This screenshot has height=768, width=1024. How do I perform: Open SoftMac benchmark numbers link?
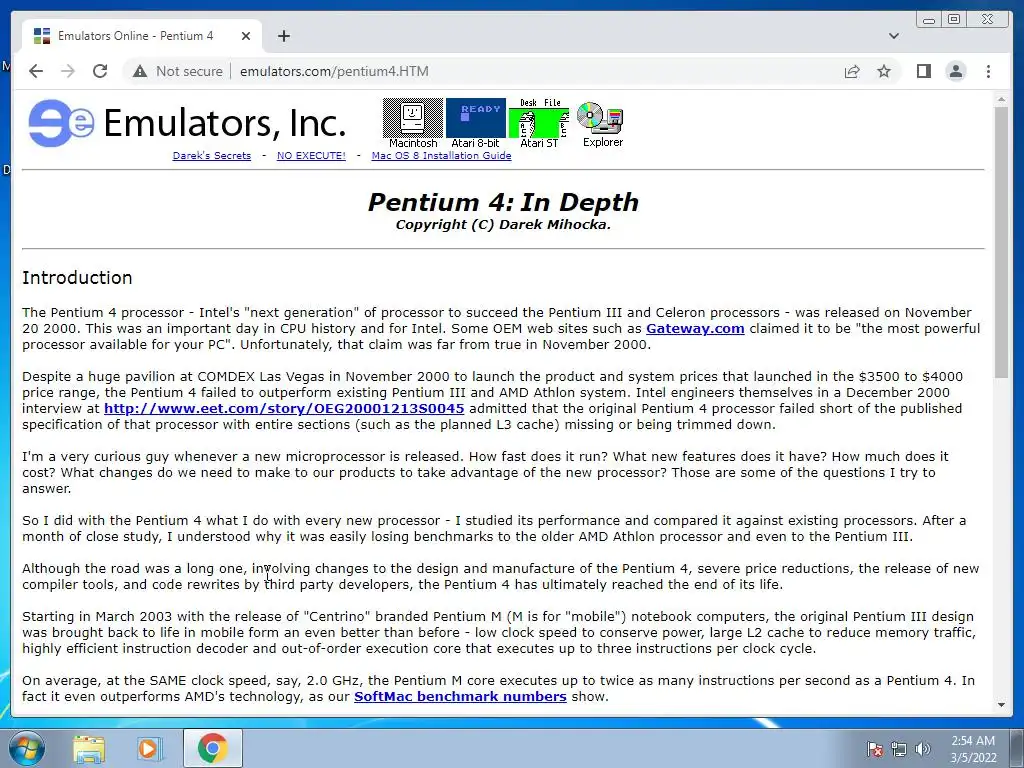click(460, 697)
